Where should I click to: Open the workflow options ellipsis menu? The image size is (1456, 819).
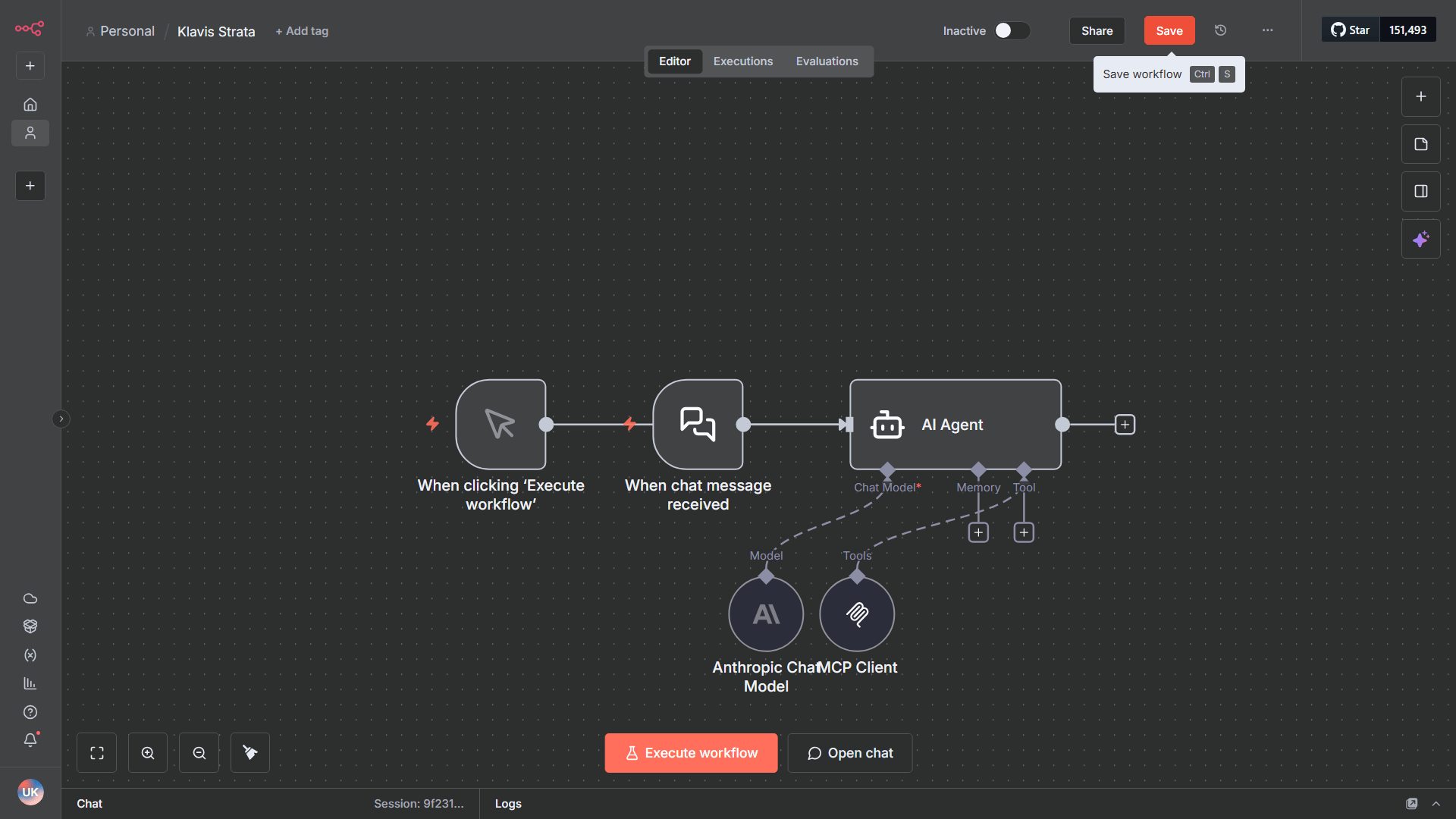[1267, 30]
